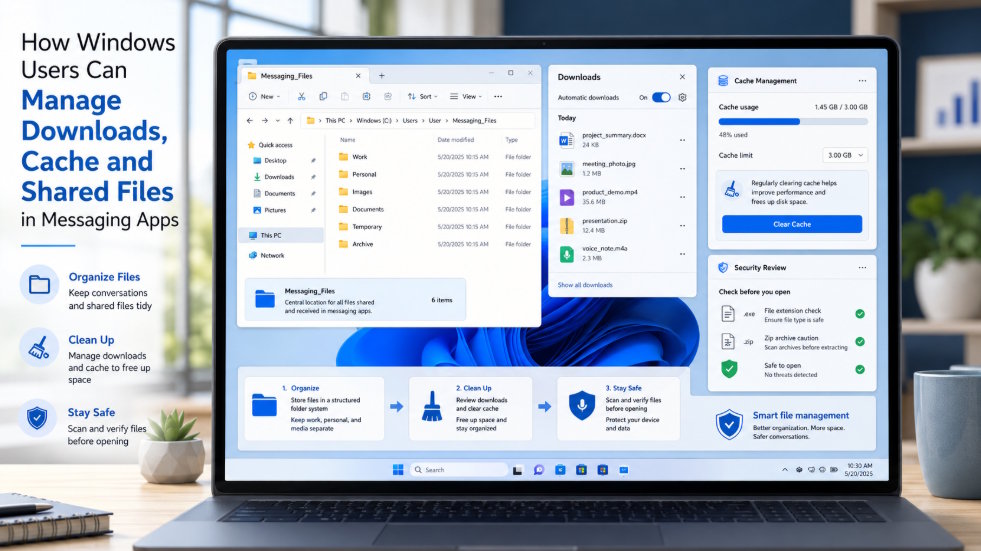Click the Name column header
Image resolution: width=981 pixels, height=551 pixels.
point(347,140)
